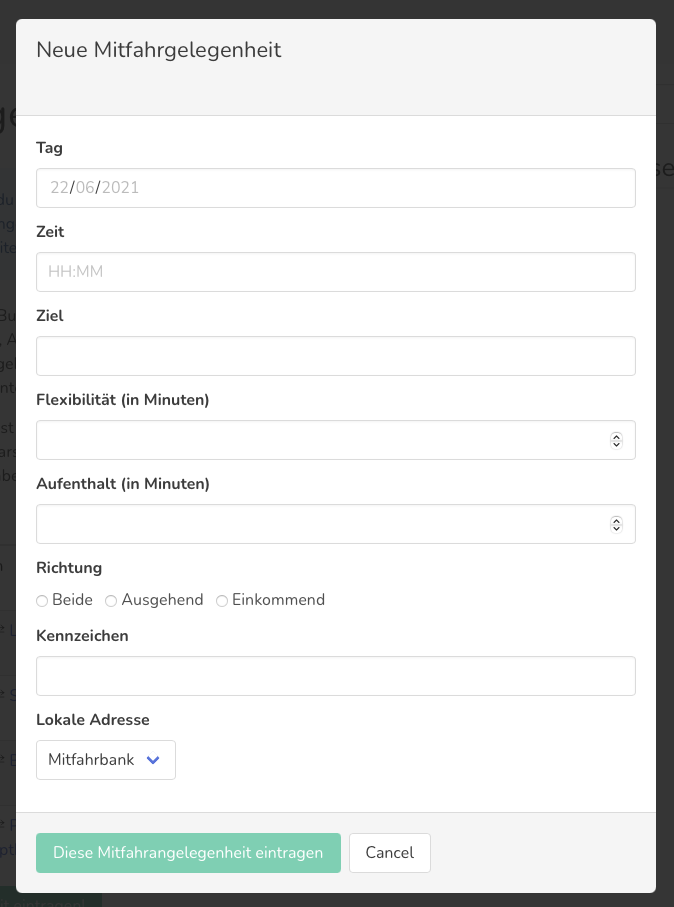Click the Flexibilität stepper arrows
This screenshot has width=674, height=907.
coord(616,440)
